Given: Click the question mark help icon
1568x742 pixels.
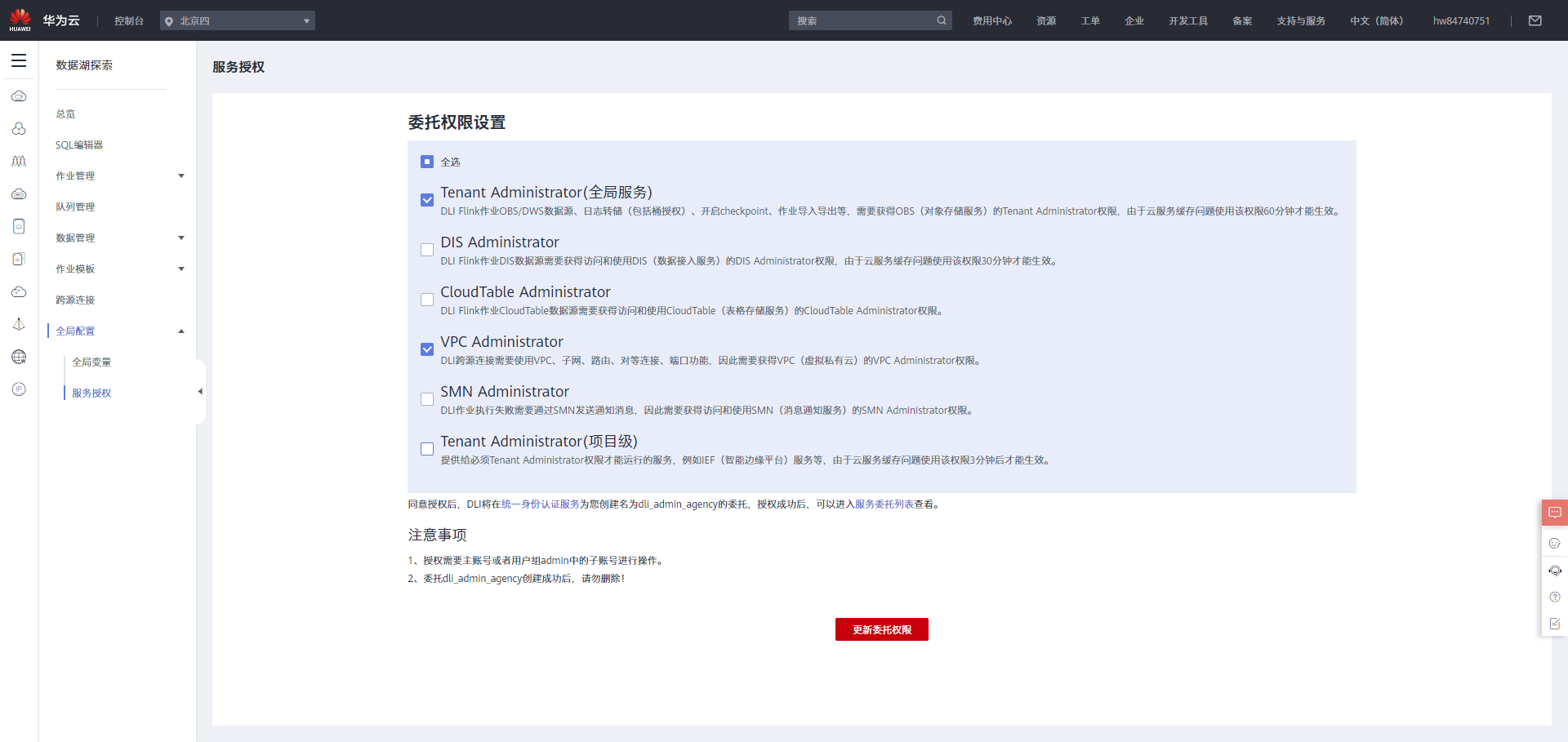Looking at the screenshot, I should 1555,597.
